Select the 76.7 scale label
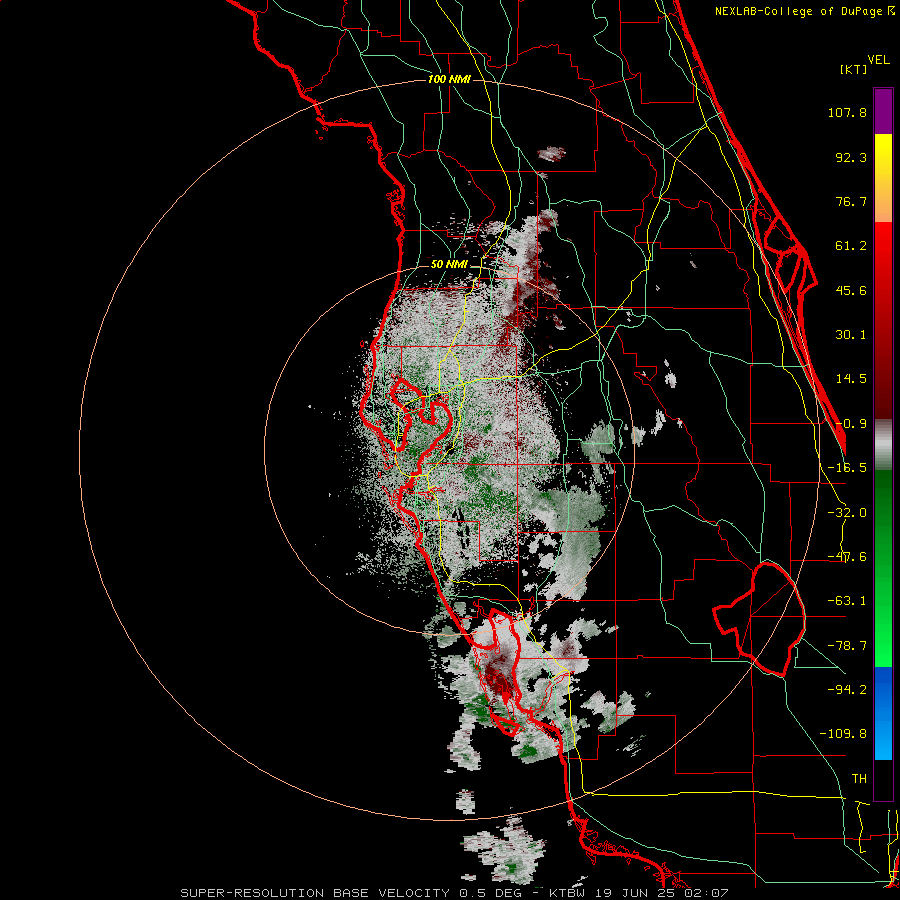Viewport: 900px width, 900px height. coord(851,201)
